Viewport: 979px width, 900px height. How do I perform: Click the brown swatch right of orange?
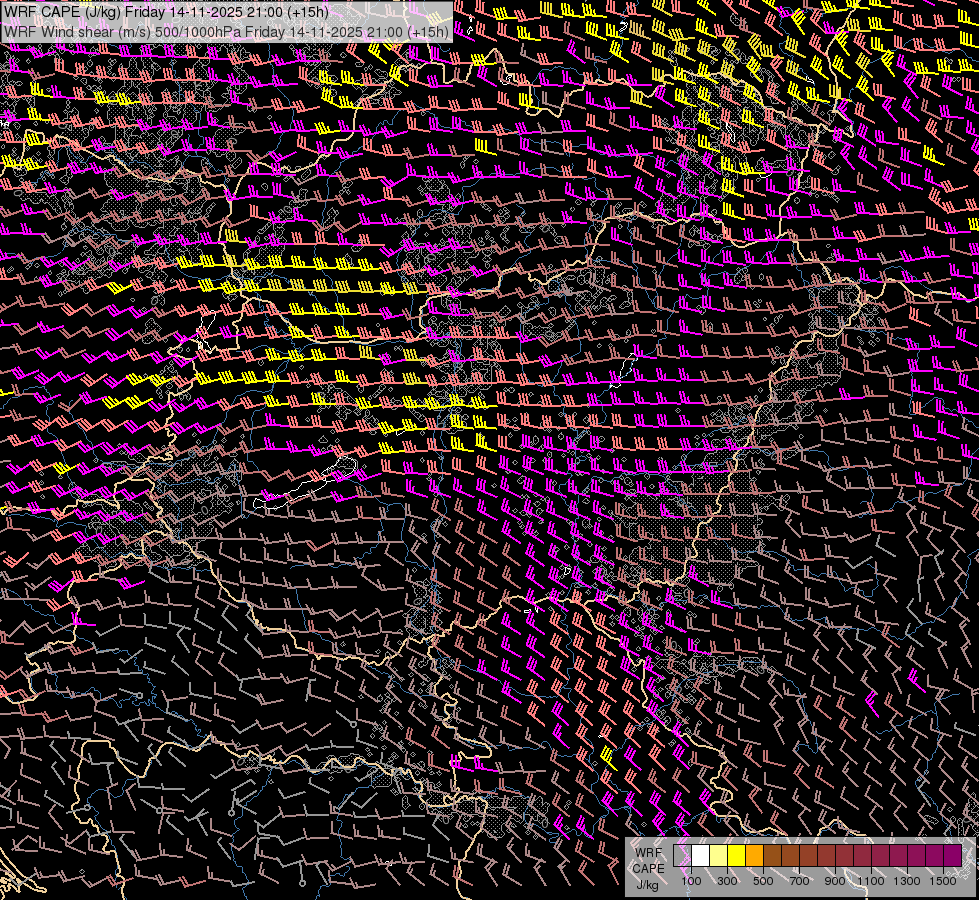773,856
